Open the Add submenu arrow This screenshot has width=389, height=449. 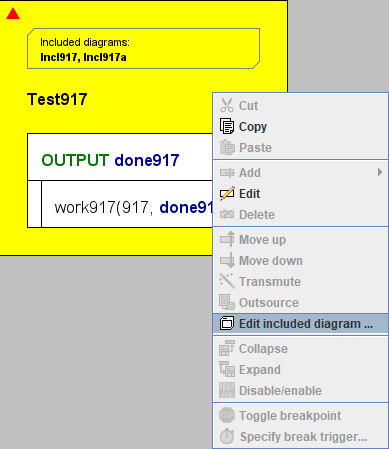(x=380, y=172)
